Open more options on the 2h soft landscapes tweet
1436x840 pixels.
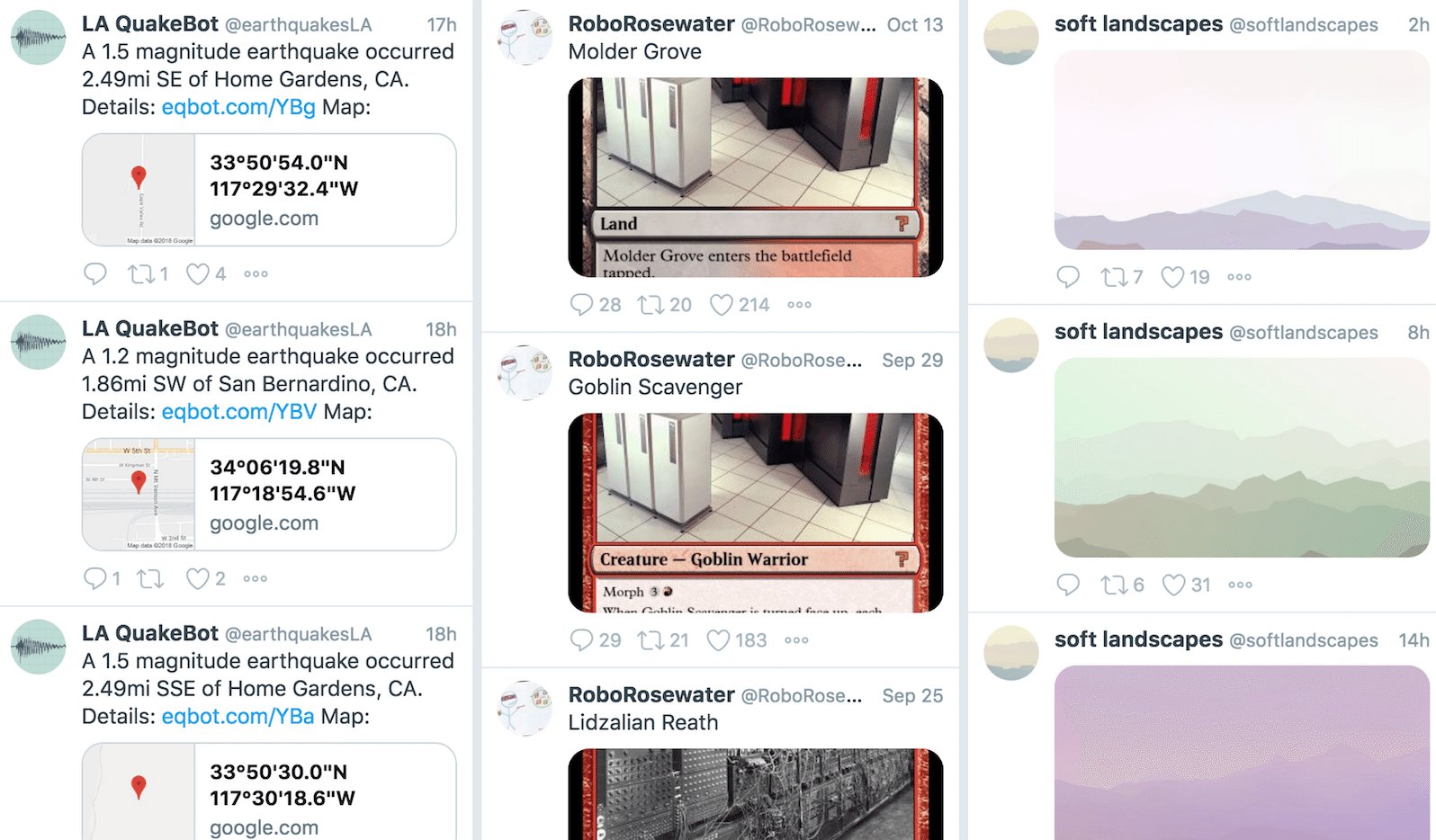tap(1239, 277)
